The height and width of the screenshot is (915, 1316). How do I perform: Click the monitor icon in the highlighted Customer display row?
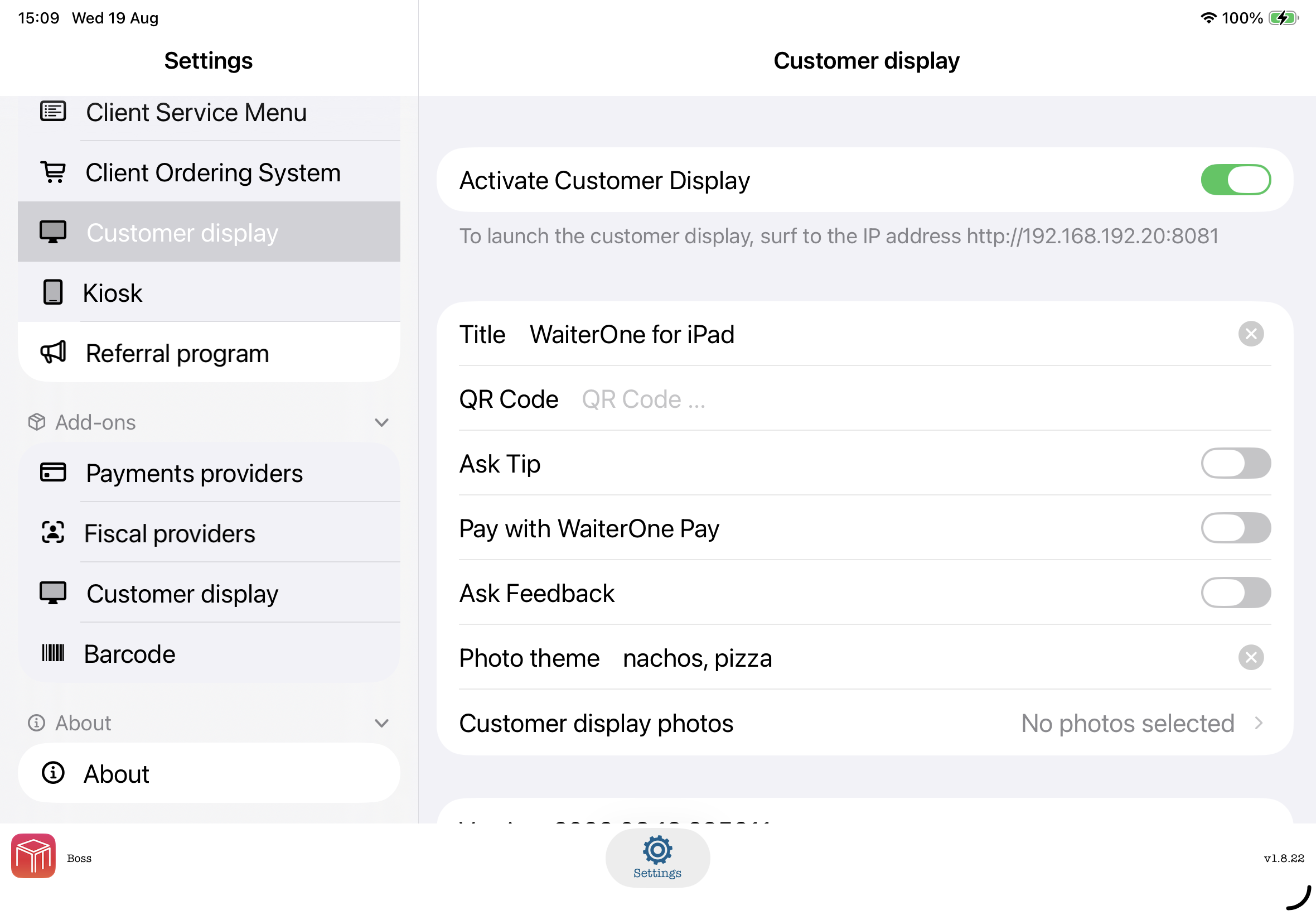click(53, 232)
